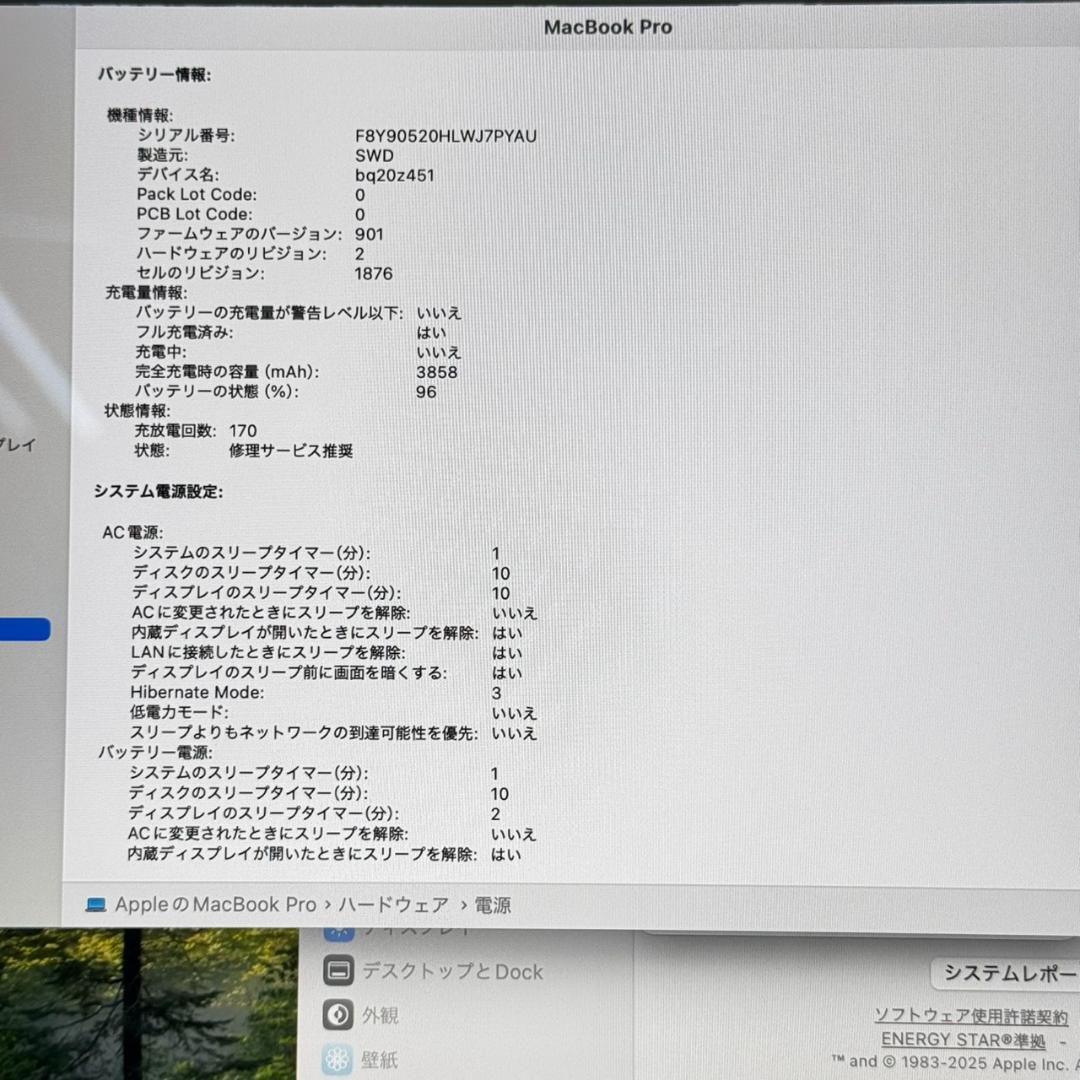Select the 修理サービス推奨 status text
1080x1080 pixels.
click(292, 450)
